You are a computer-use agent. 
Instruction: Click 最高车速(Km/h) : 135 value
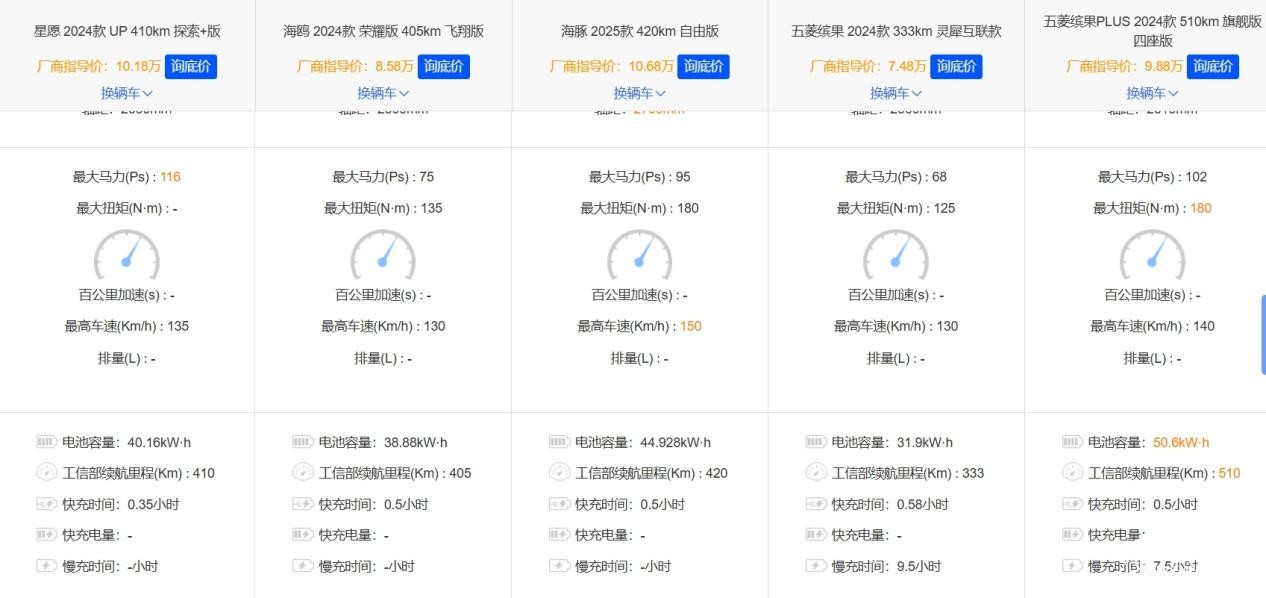(178, 326)
